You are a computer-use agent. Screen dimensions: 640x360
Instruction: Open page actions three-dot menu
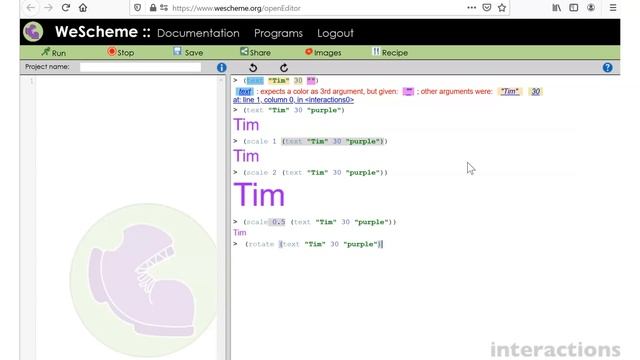[x=471, y=8]
